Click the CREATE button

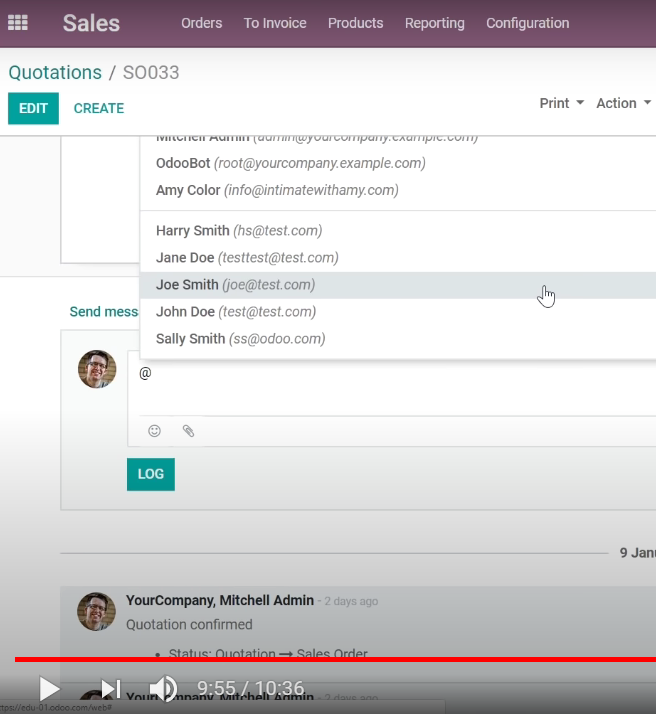pyautogui.click(x=99, y=108)
